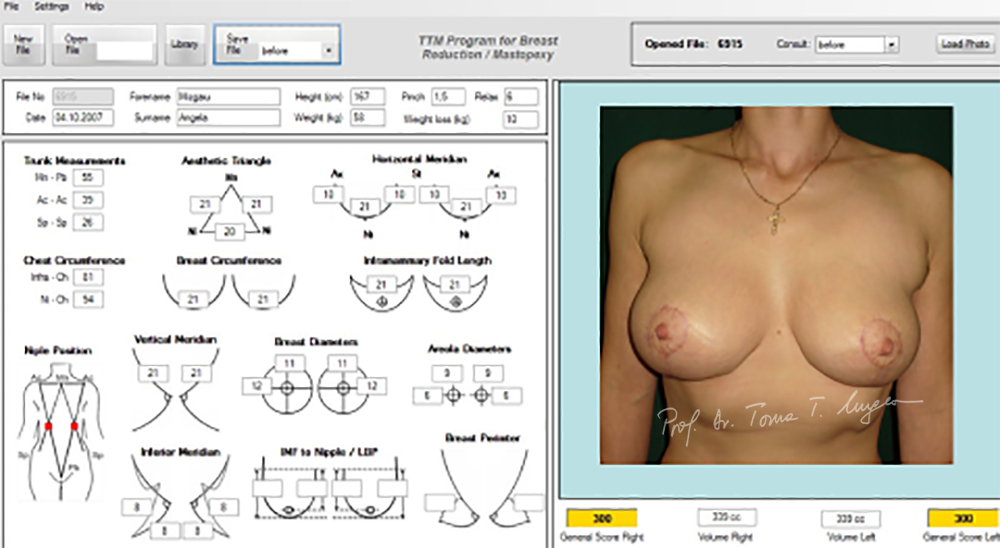Viewport: 1000px width, 548px height.
Task: Click the Library button
Action: pyautogui.click(x=183, y=45)
